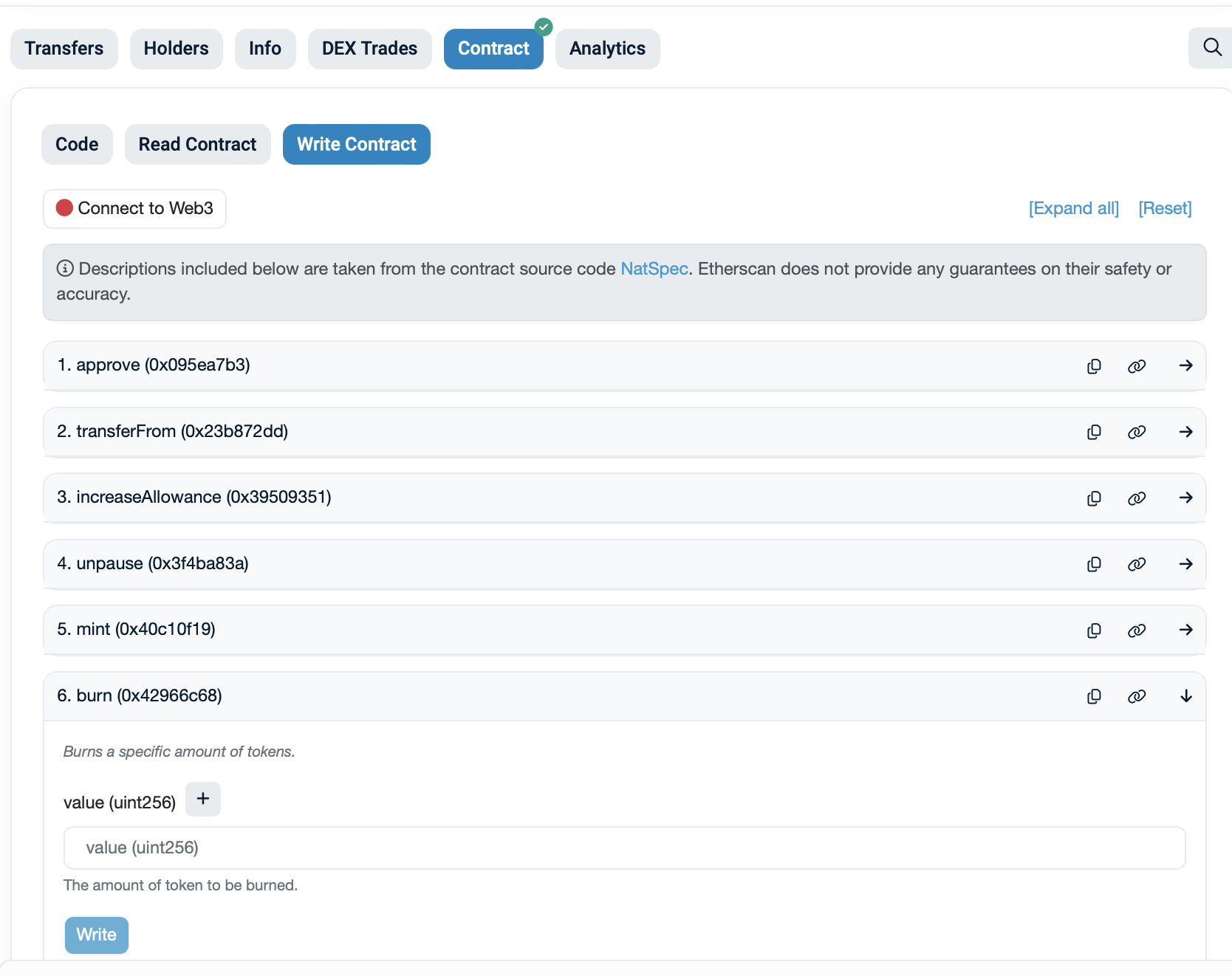Copy permalink for mint function
The width and height of the screenshot is (1232, 976).
tap(1137, 630)
